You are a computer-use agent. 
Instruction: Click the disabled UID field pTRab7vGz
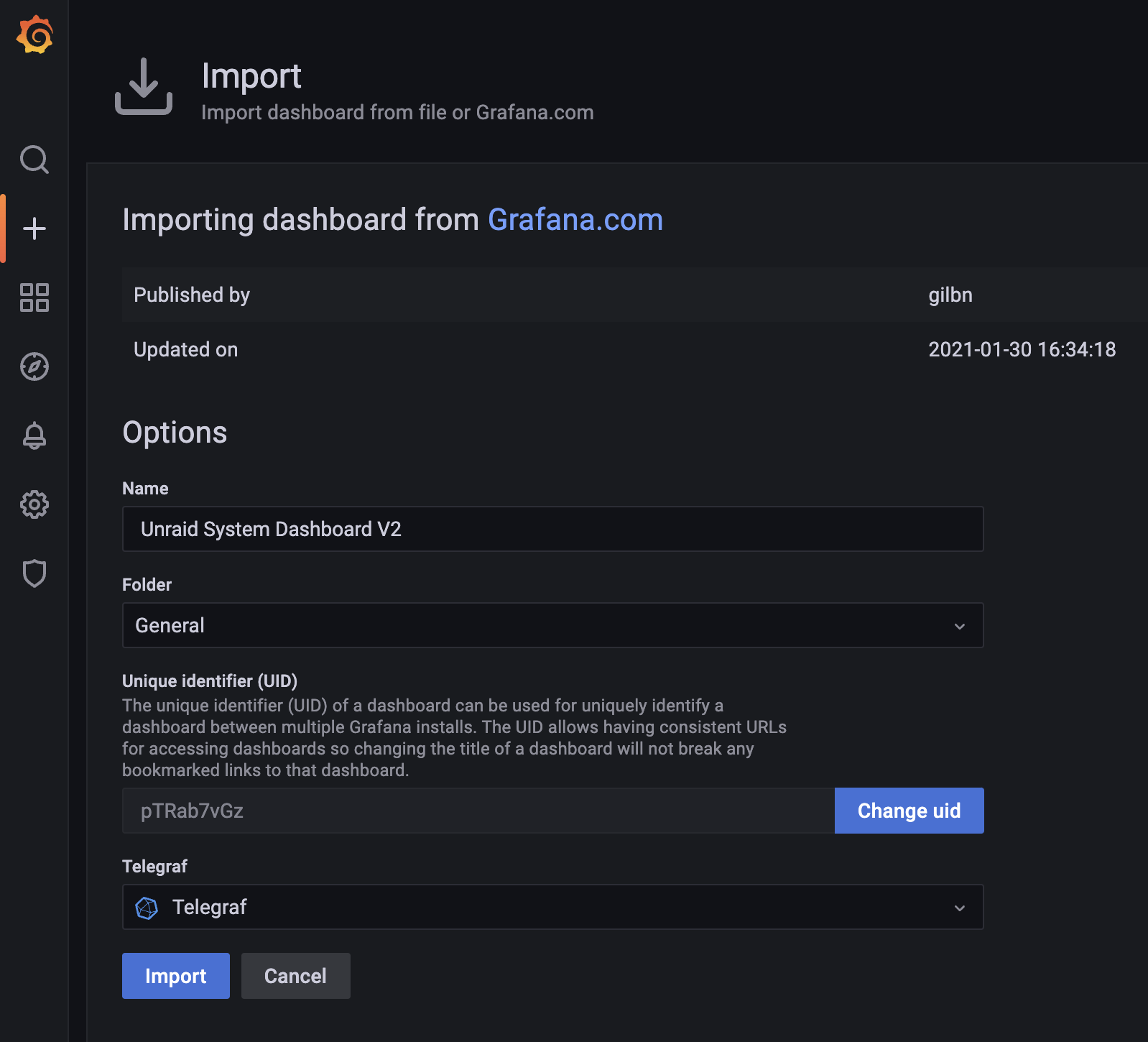click(x=478, y=811)
